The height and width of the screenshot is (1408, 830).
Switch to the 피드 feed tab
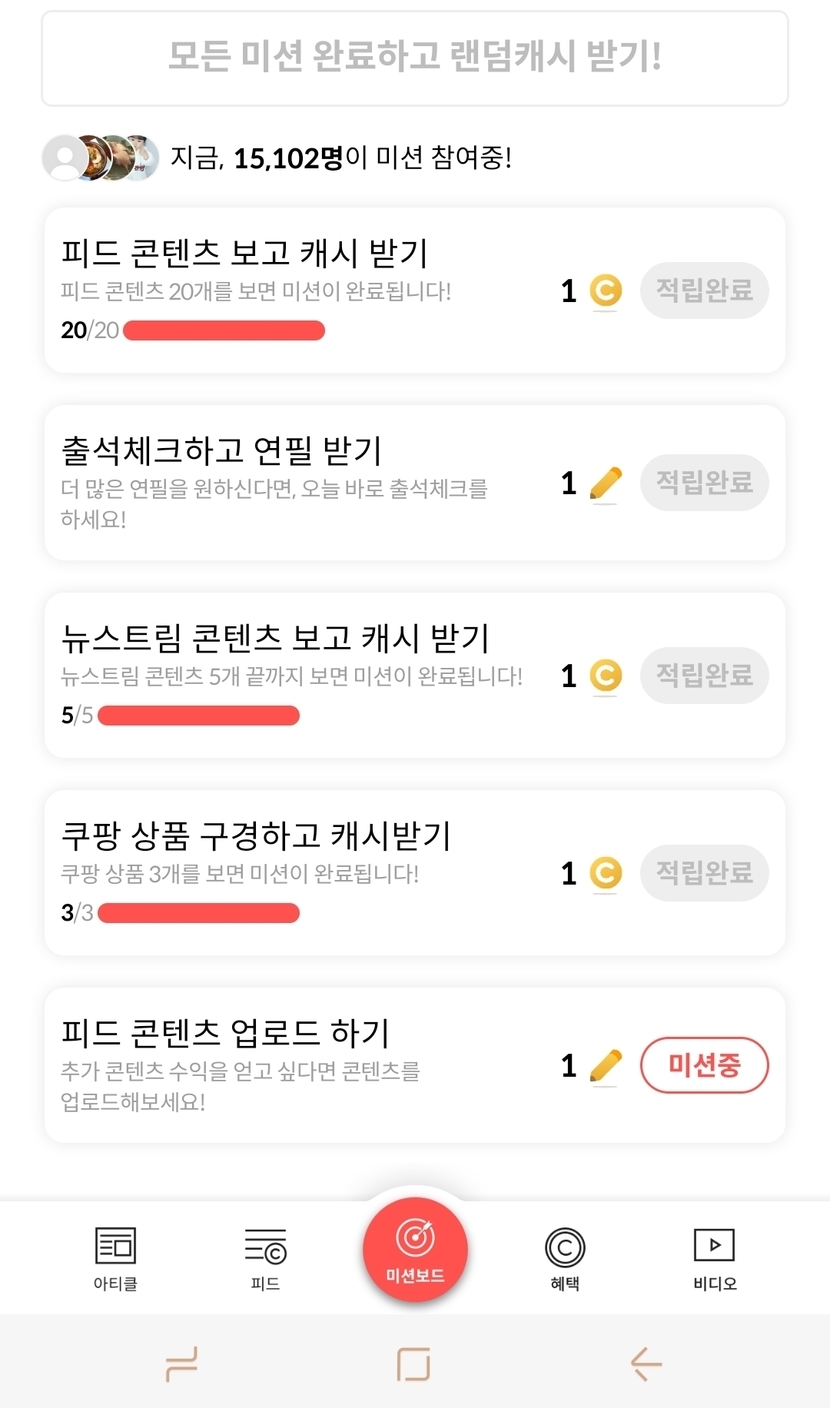[x=265, y=1246]
